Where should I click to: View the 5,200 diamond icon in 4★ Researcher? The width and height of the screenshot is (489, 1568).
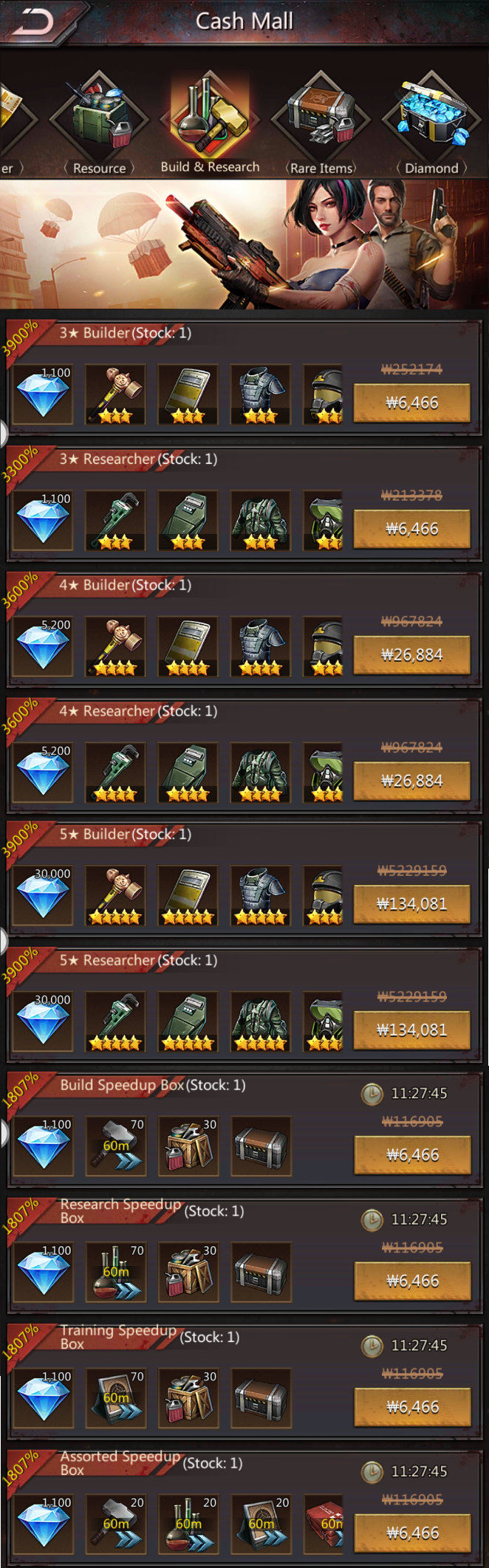tap(43, 773)
